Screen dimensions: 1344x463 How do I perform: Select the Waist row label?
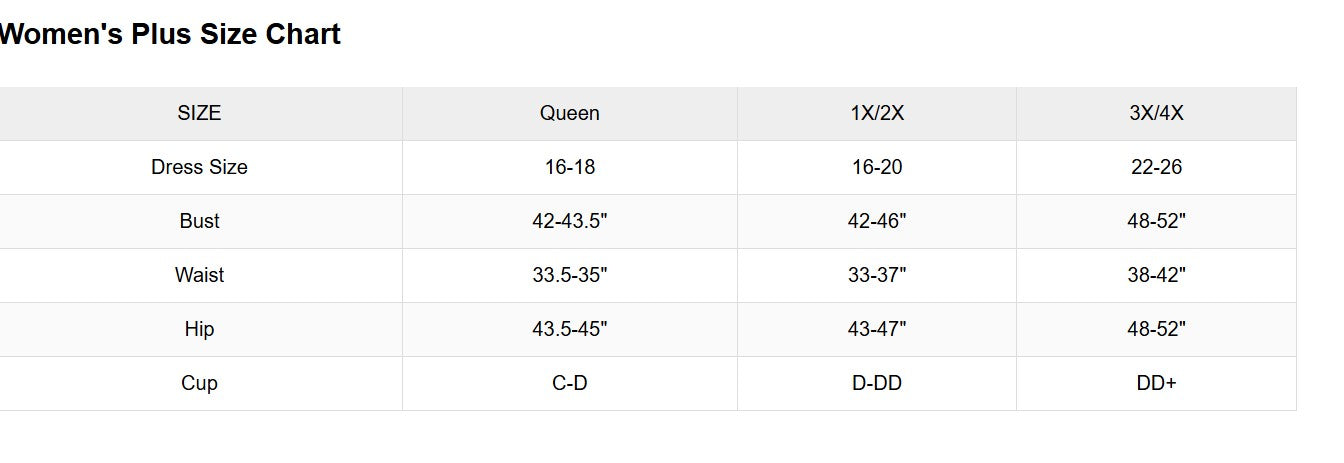tap(199, 275)
